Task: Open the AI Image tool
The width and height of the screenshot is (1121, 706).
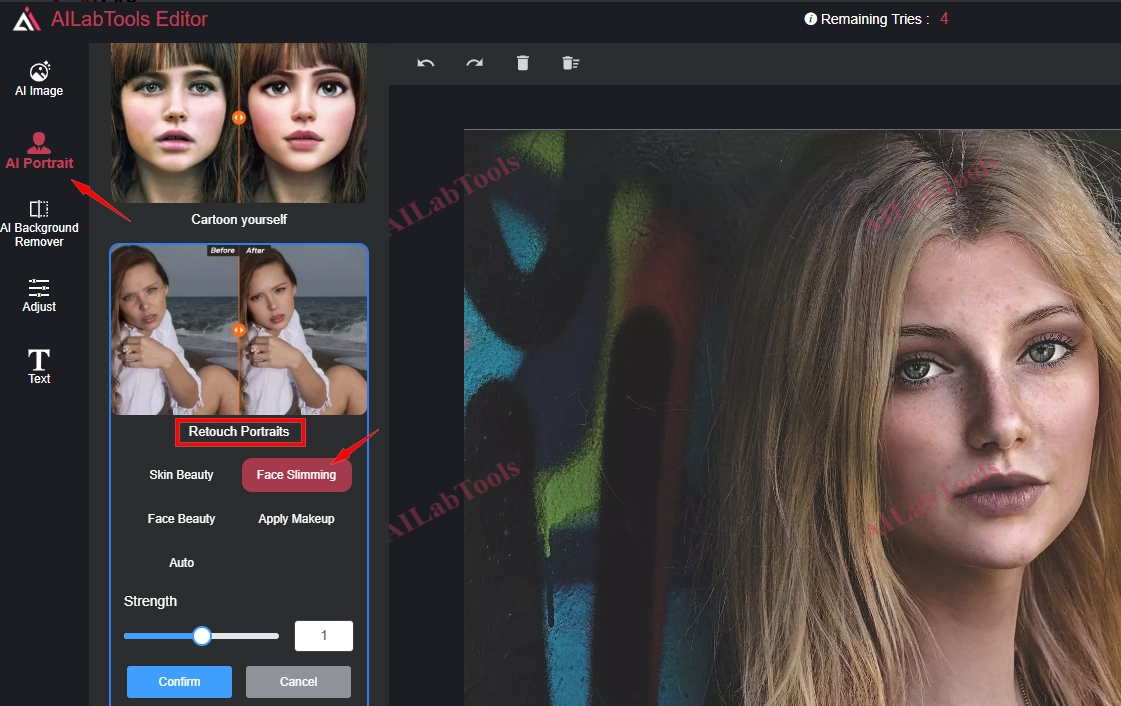Action: [x=39, y=79]
